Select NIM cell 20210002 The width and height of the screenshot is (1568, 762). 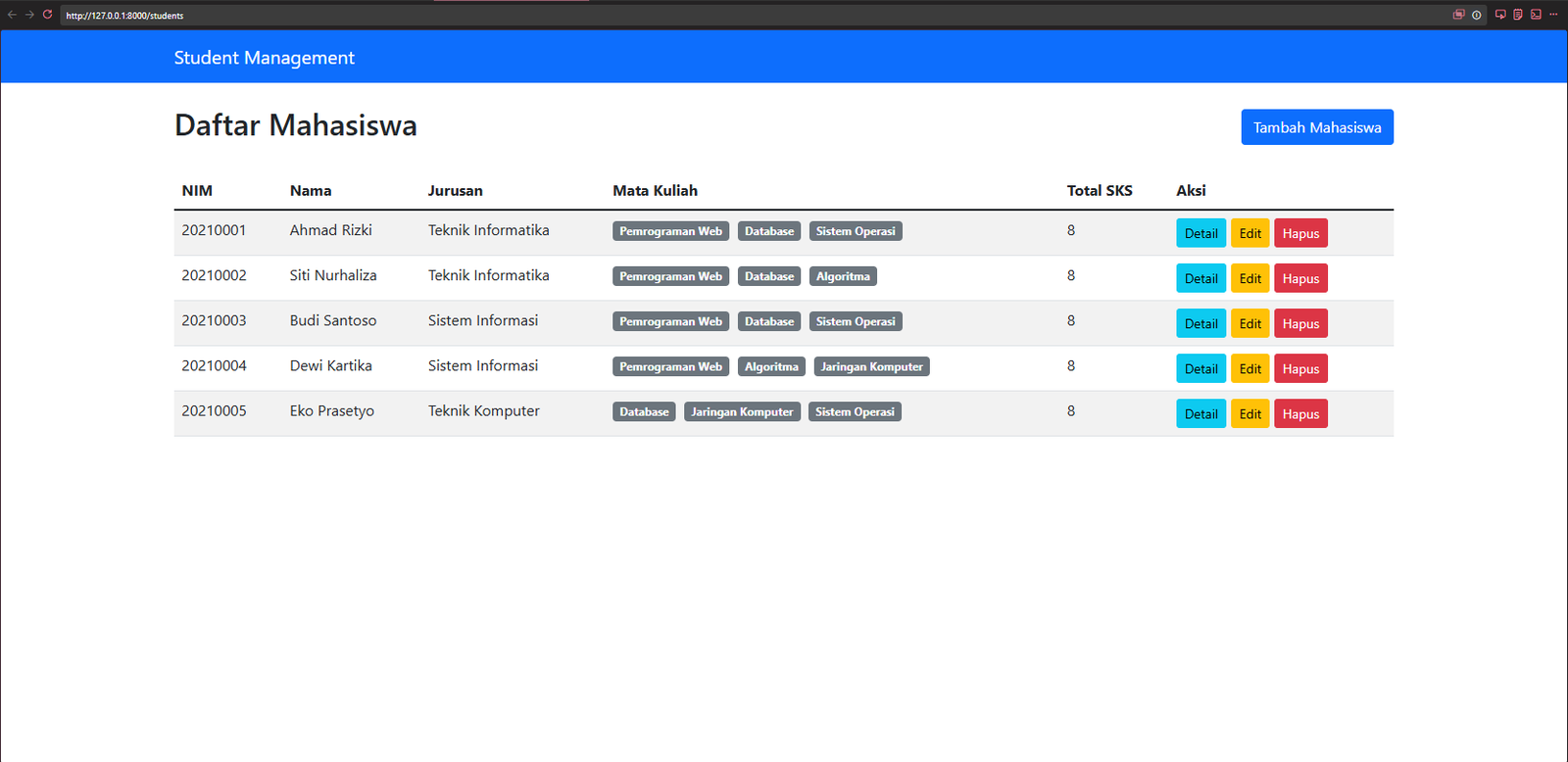214,275
